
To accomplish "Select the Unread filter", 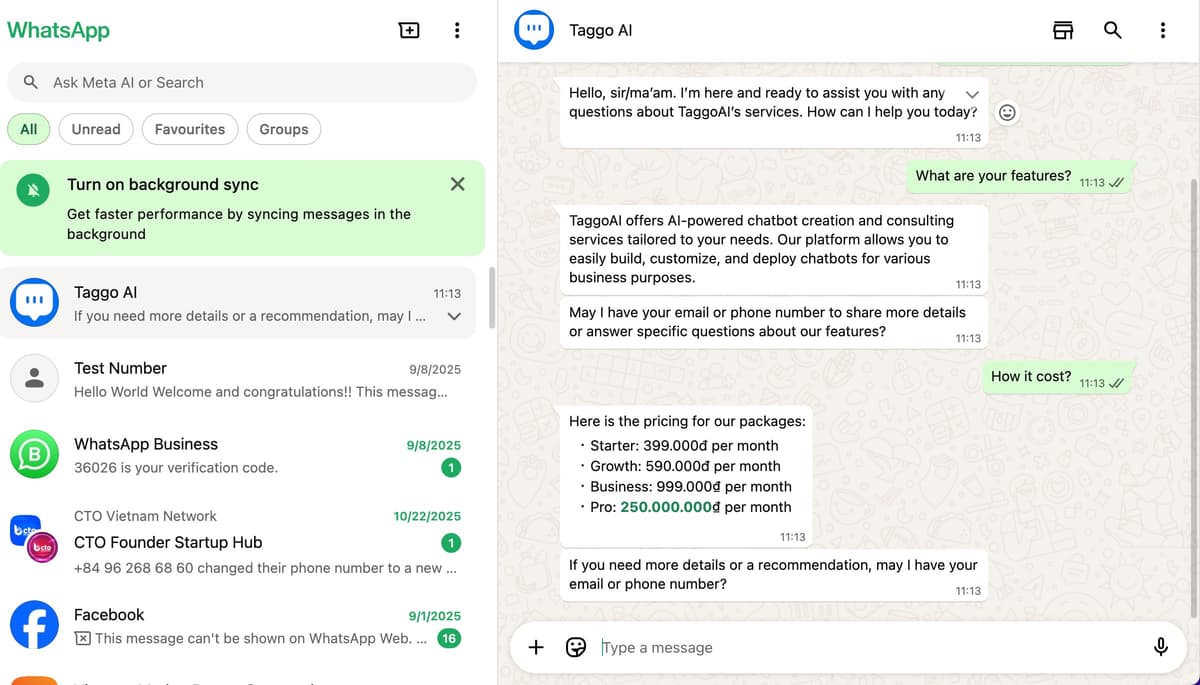I will tap(95, 129).
